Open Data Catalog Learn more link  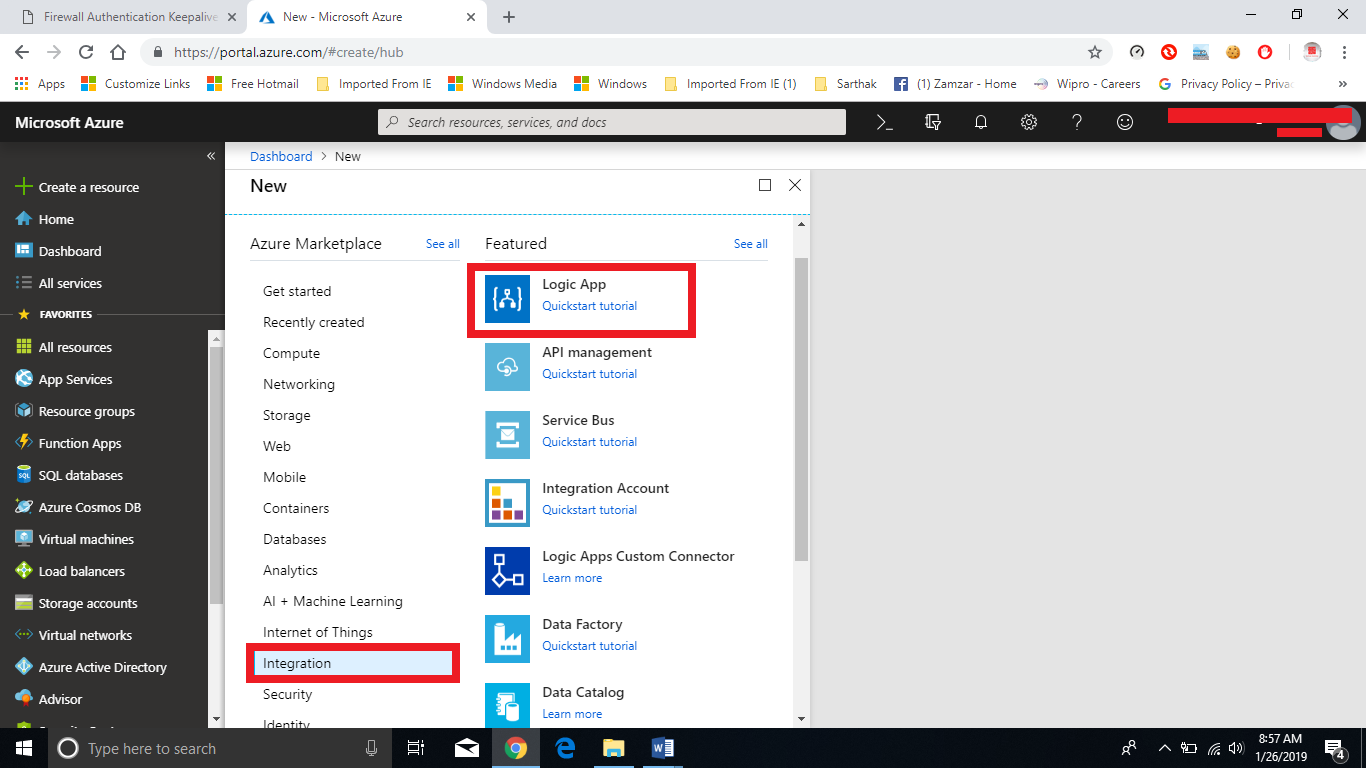coord(572,714)
